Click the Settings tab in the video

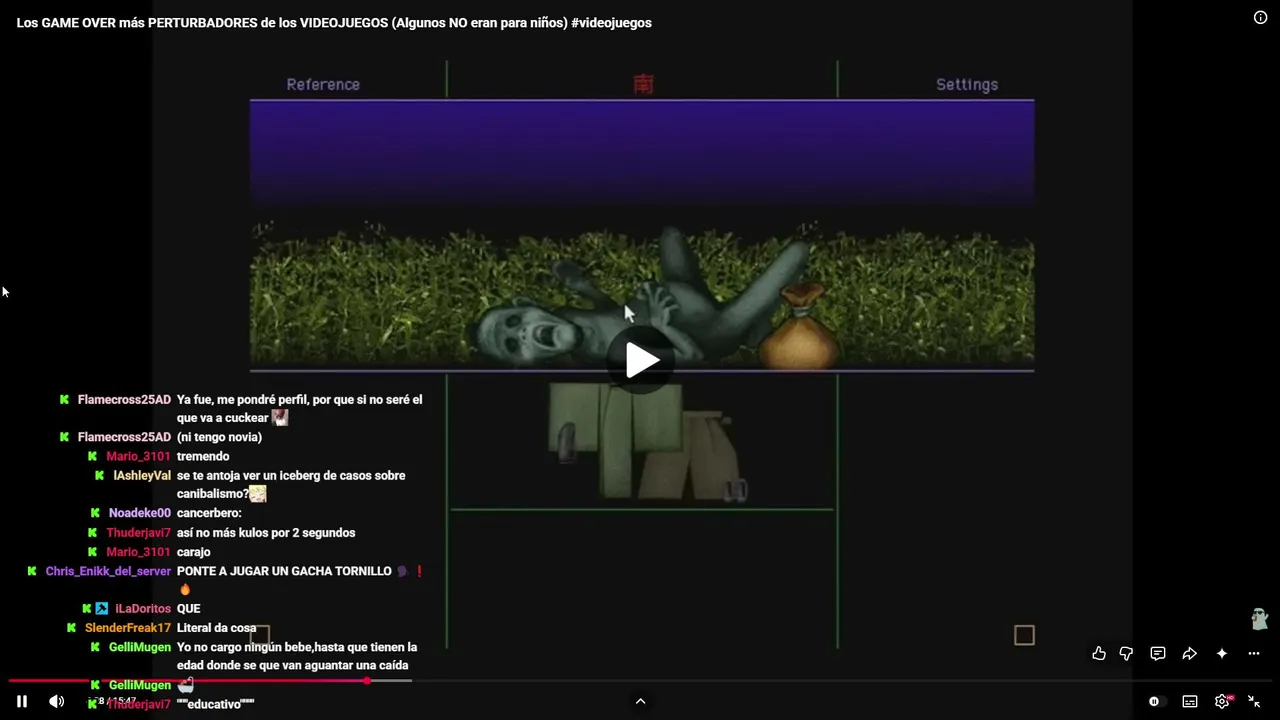click(967, 84)
